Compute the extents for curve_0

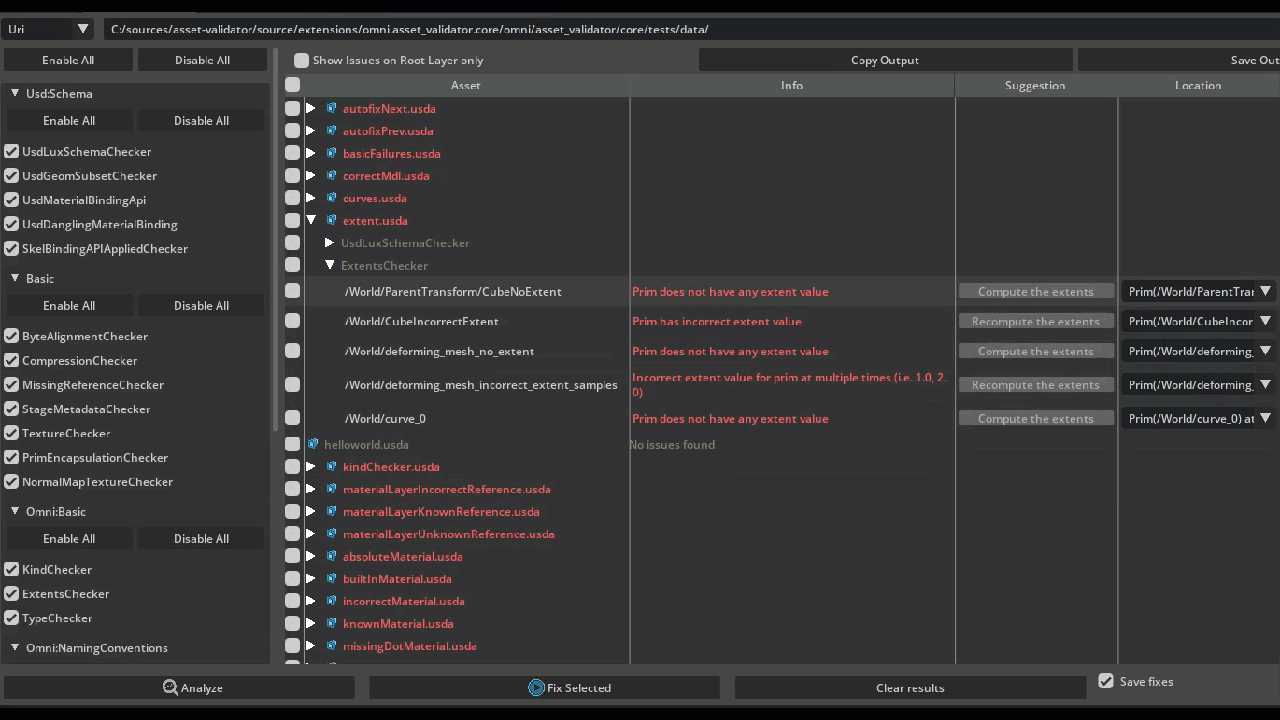pyautogui.click(x=1035, y=419)
